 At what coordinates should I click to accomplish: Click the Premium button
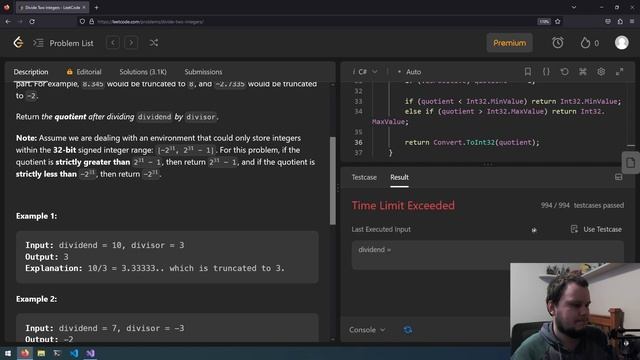click(509, 43)
